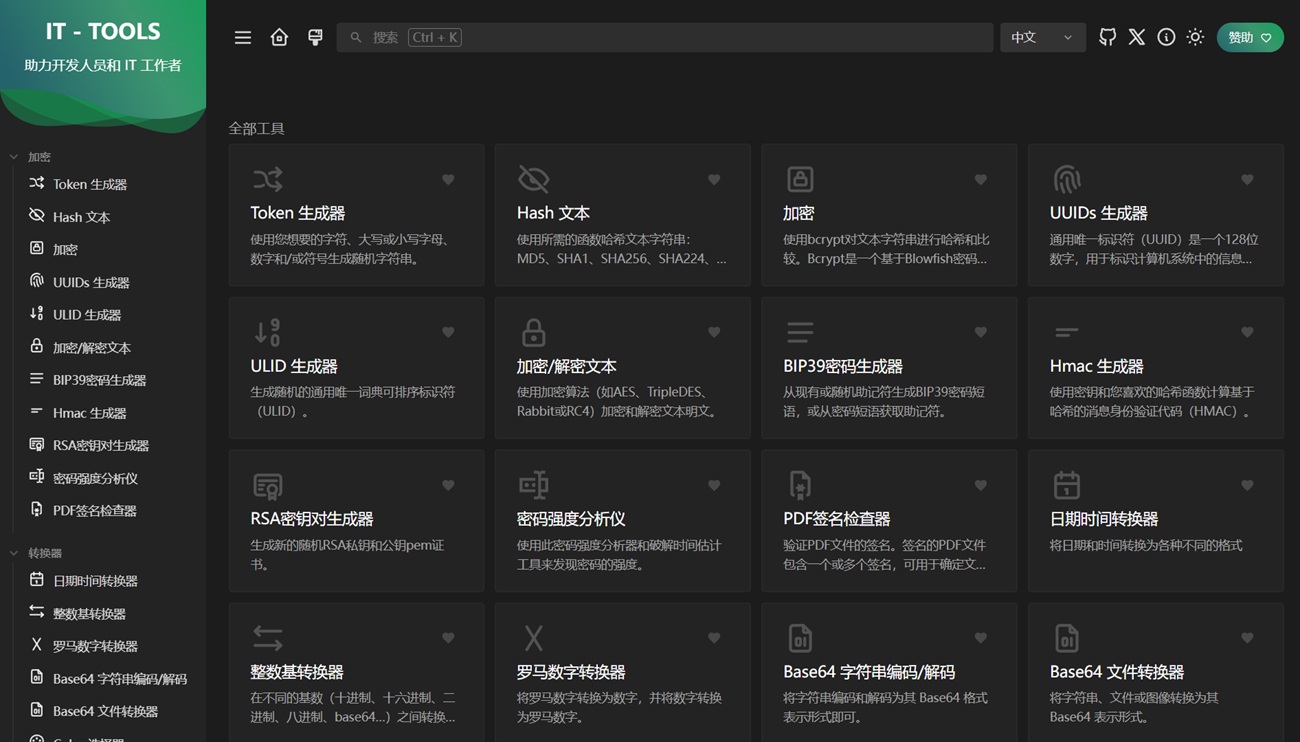This screenshot has height=742, width=1300.
Task: Toggle dark/light mode sun icon
Action: 1195,37
